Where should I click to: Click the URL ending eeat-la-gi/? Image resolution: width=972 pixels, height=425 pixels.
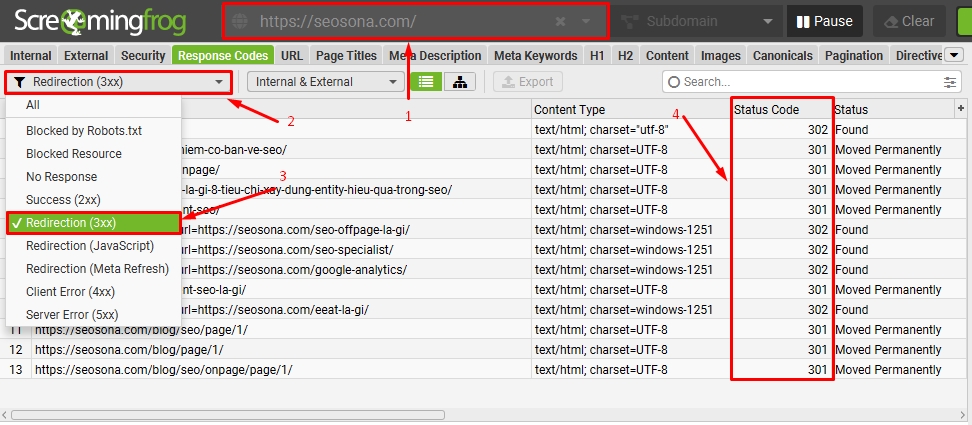tap(276, 310)
